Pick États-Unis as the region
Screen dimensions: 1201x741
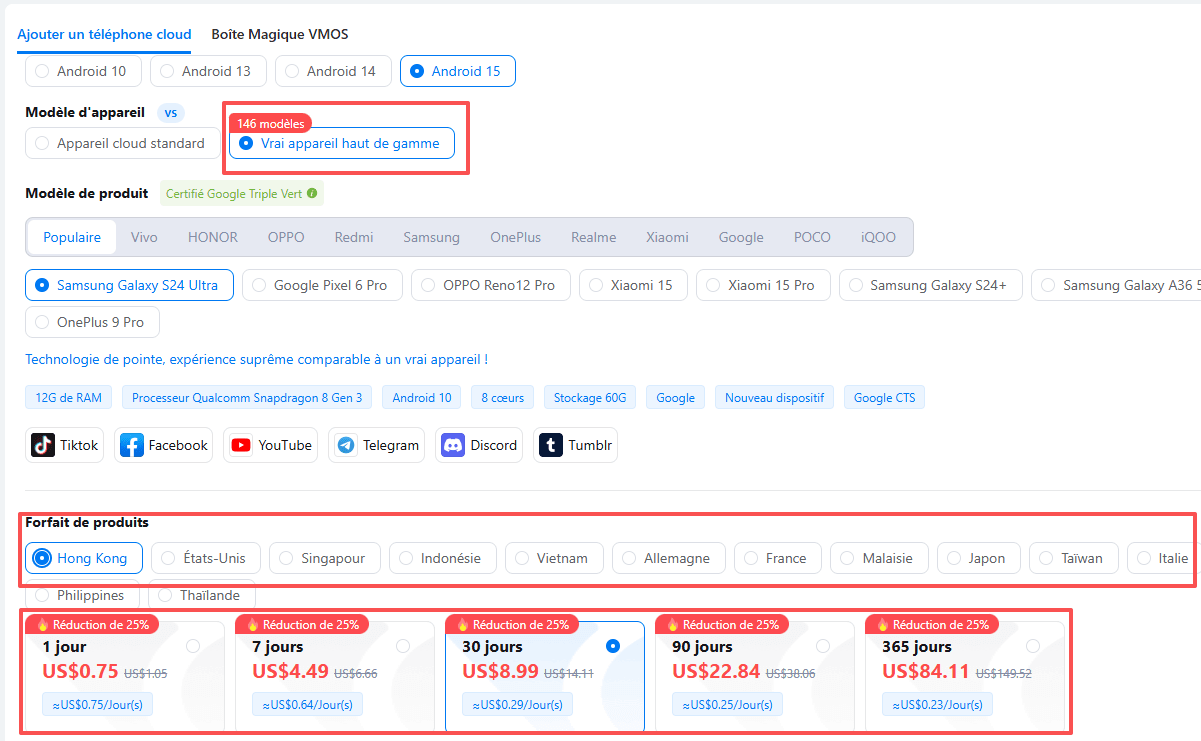tap(205, 558)
